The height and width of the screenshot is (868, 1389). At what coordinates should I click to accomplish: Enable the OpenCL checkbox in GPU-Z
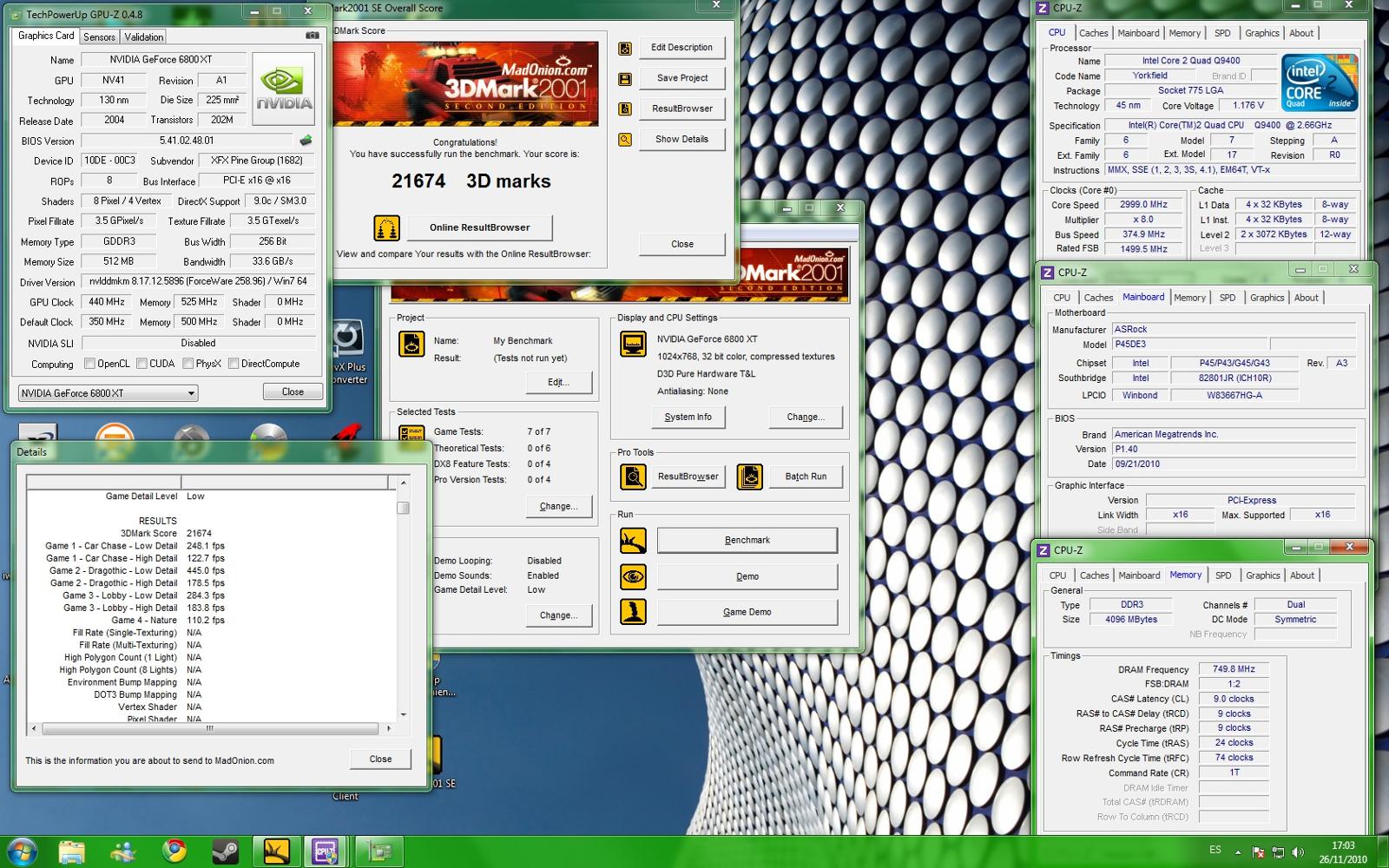click(x=89, y=364)
